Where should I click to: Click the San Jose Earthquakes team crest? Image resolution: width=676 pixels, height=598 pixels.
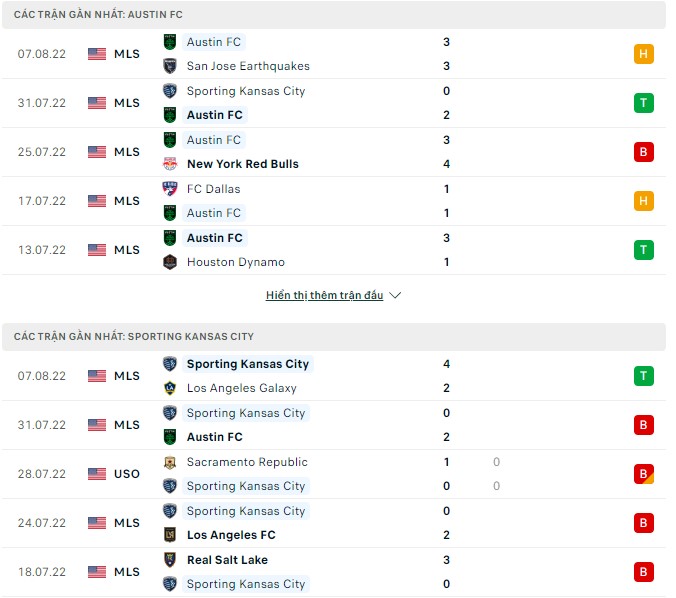pyautogui.click(x=170, y=66)
